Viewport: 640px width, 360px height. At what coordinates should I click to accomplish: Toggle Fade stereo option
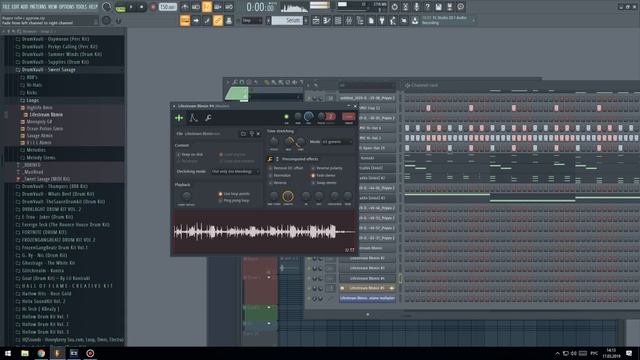324,176
